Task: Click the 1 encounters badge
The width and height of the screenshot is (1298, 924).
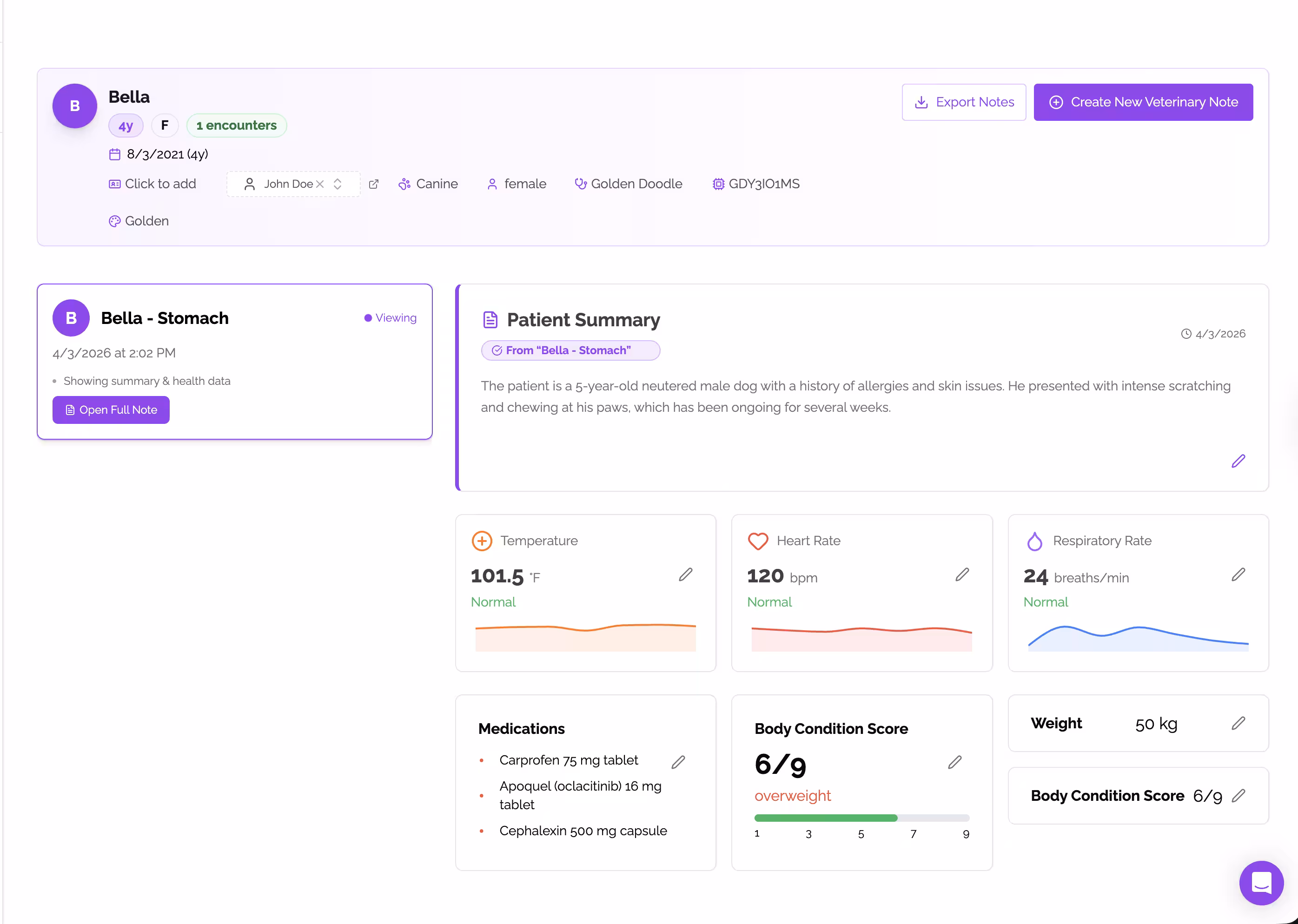Action: [x=236, y=125]
